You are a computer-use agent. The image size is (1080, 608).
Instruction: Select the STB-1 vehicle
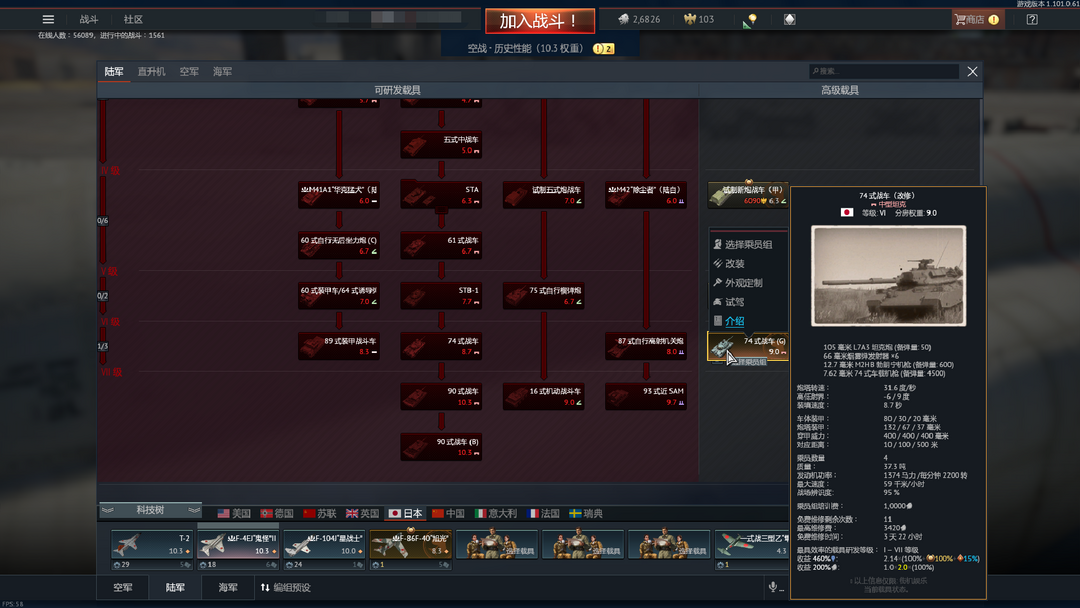441,296
